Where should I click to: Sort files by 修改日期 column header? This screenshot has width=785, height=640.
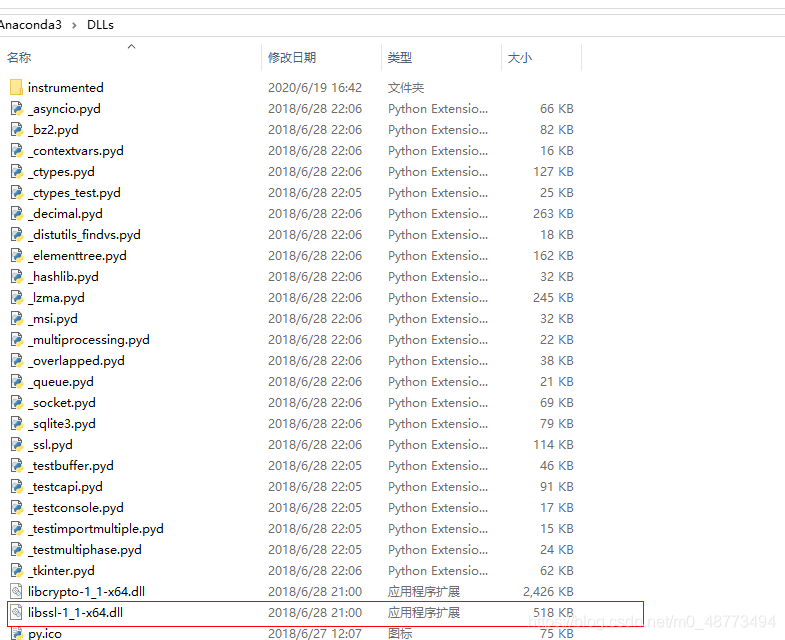[x=292, y=58]
